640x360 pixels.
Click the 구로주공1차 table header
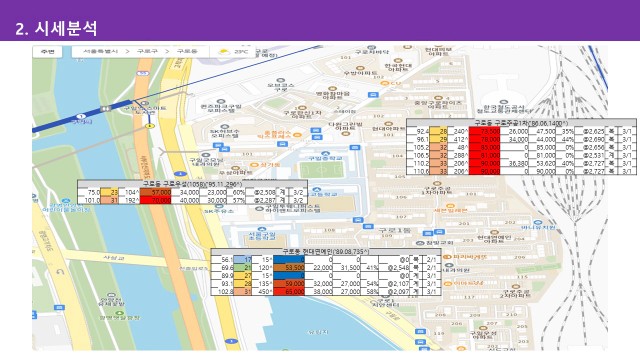click(x=521, y=123)
